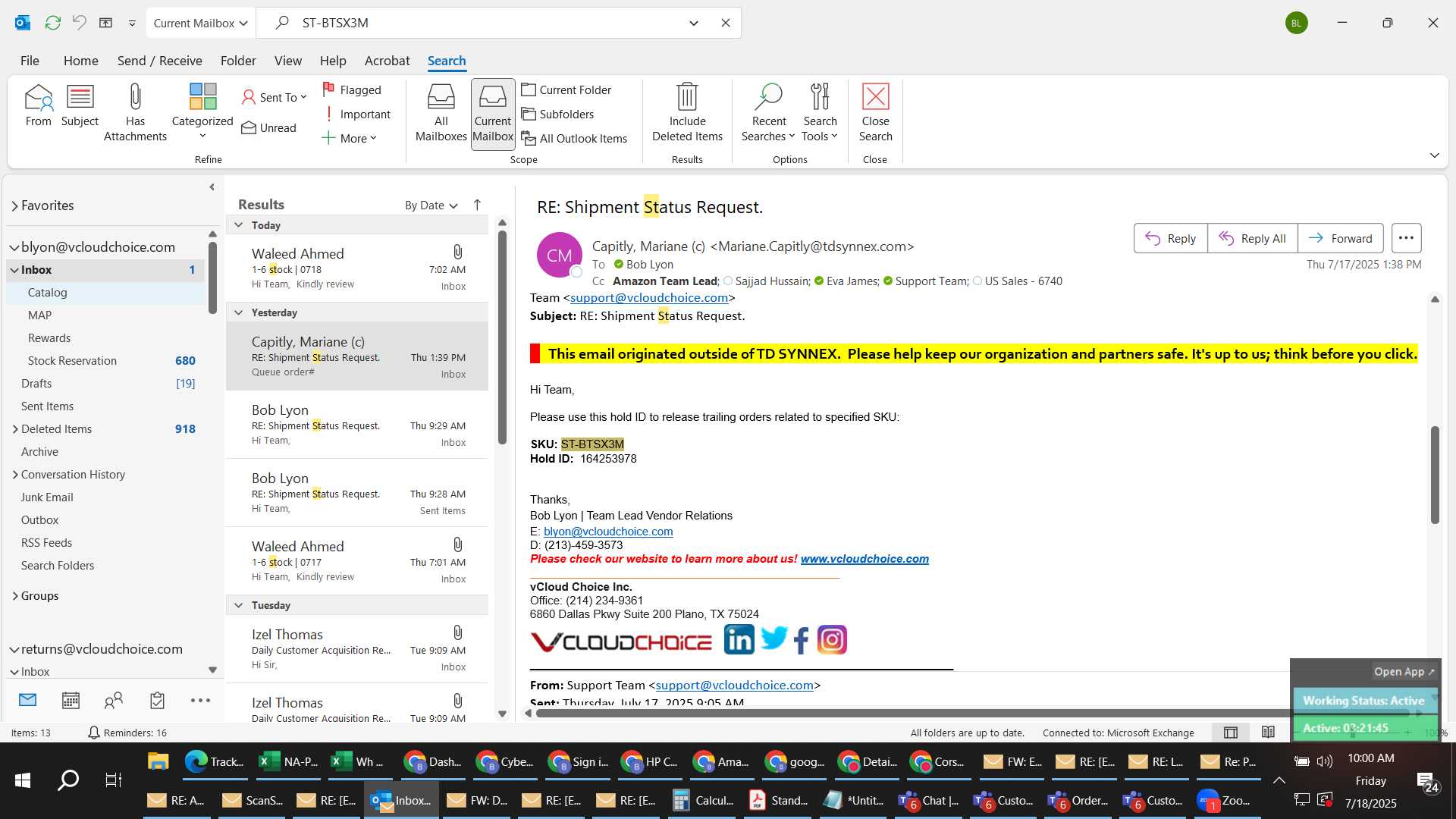This screenshot has height=819, width=1456.
Task: Open Current Mailbox scope dropdown
Action: point(201,23)
